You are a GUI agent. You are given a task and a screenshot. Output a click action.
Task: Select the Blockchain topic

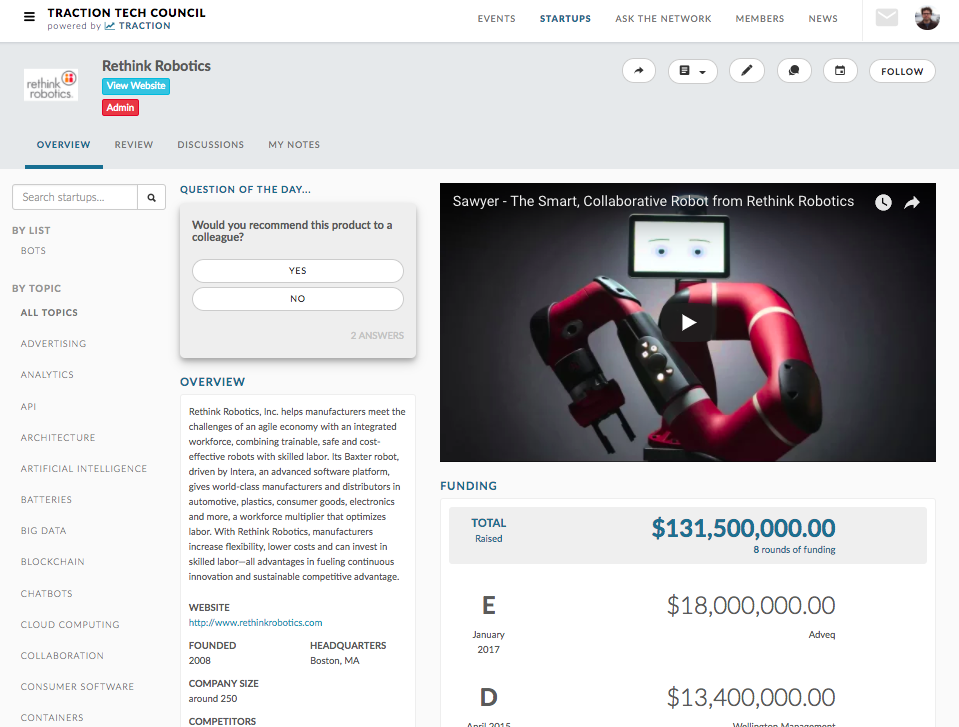click(53, 562)
